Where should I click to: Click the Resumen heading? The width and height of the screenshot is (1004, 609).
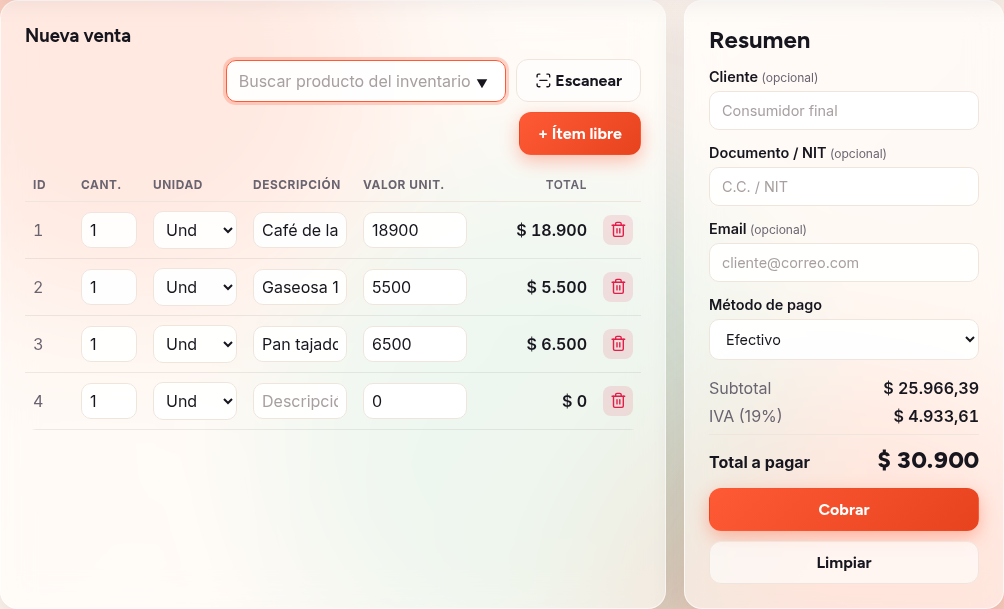tap(759, 40)
